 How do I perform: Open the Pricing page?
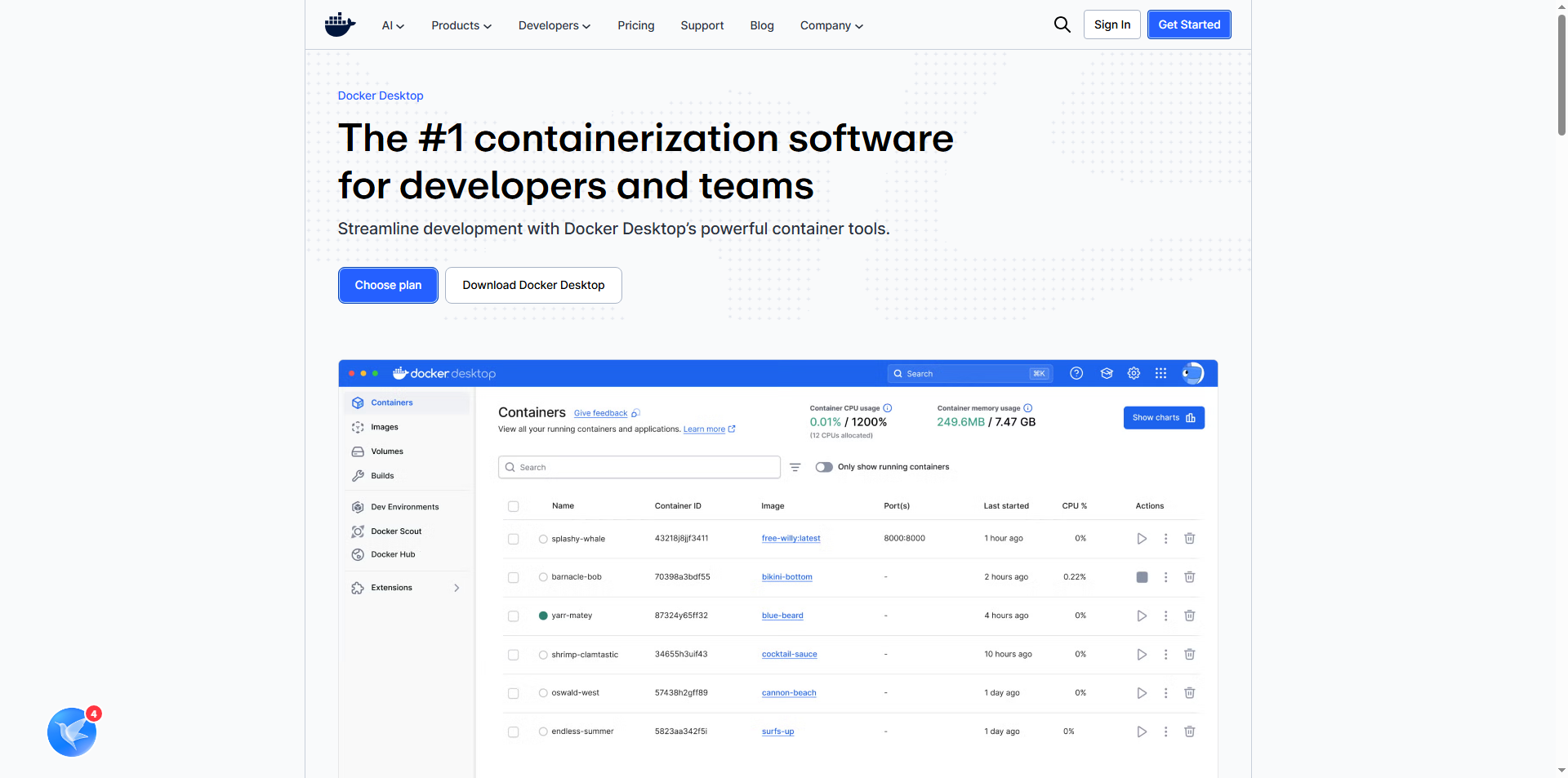(x=636, y=25)
